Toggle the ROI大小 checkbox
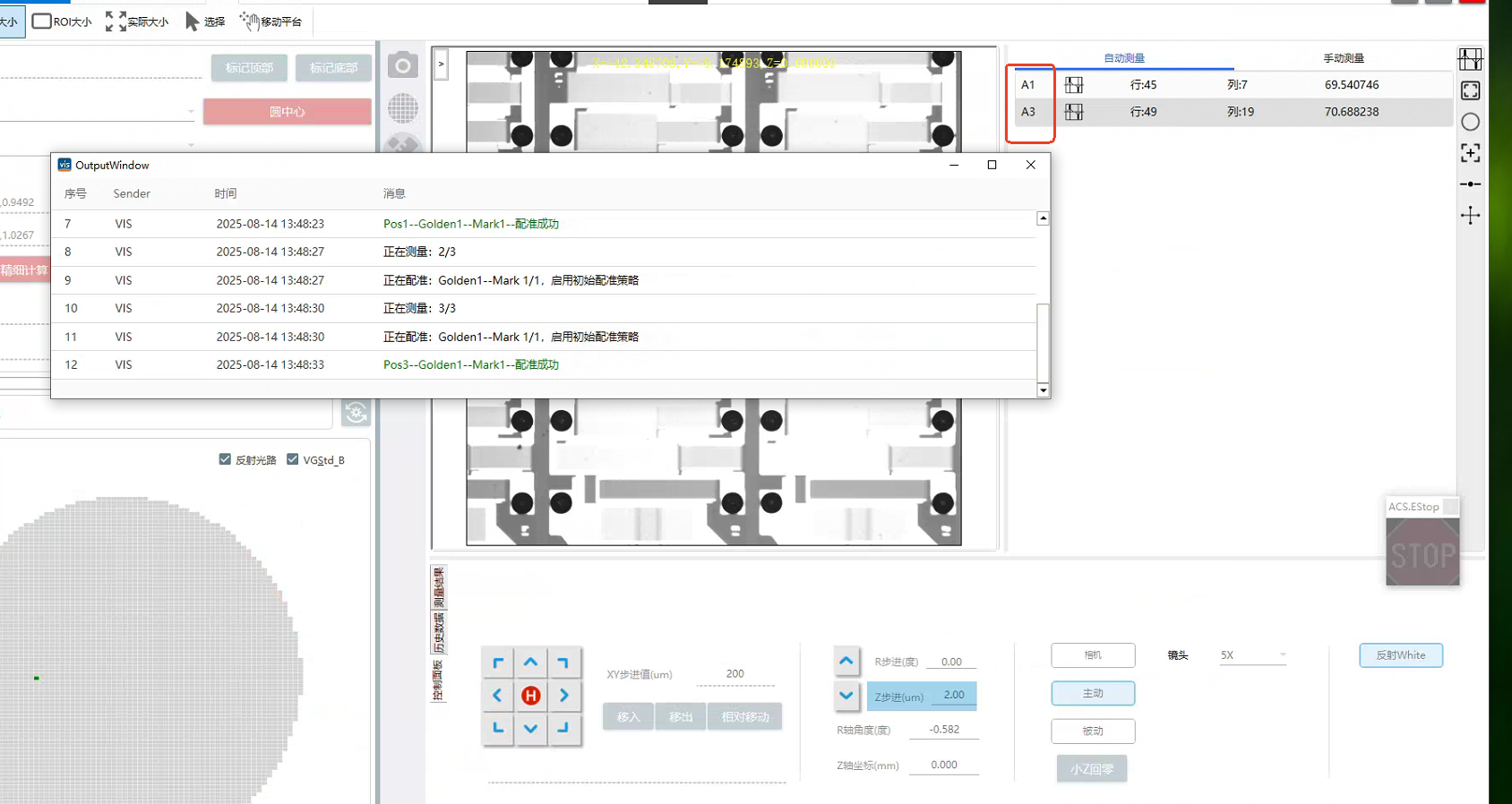The image size is (1512, 804). click(x=42, y=21)
